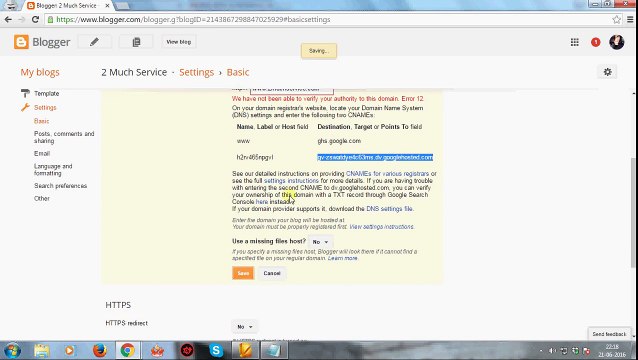Open File Explorer from taskbar
The width and height of the screenshot is (638, 360).
(42, 350)
